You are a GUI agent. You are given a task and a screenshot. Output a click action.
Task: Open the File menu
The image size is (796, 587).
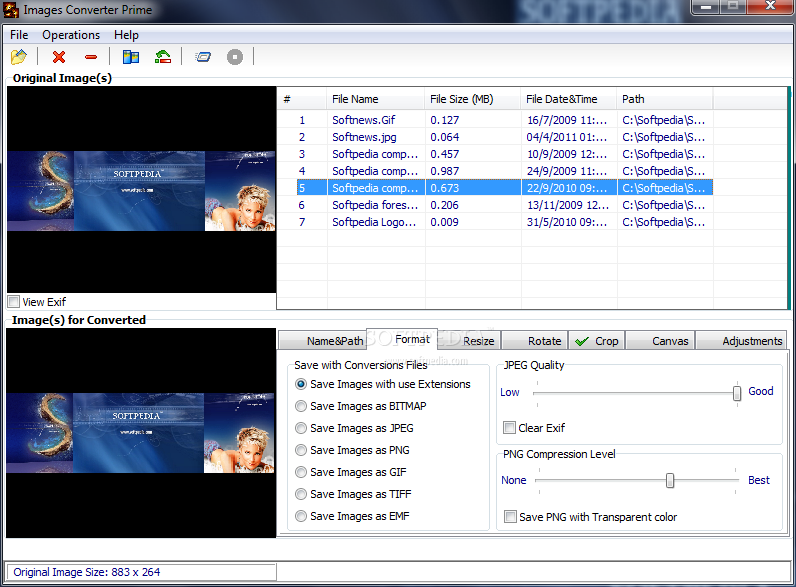click(x=19, y=35)
